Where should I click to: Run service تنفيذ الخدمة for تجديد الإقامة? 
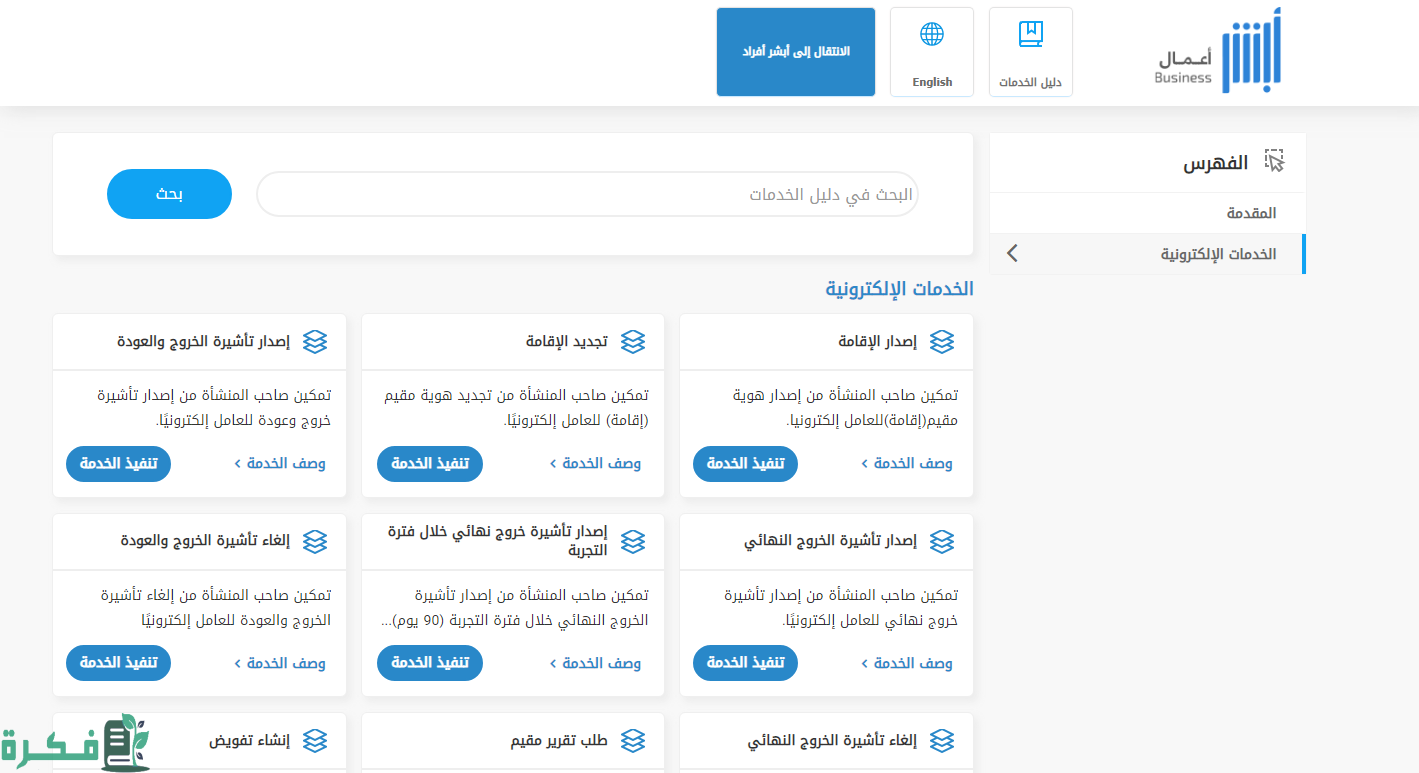(430, 464)
